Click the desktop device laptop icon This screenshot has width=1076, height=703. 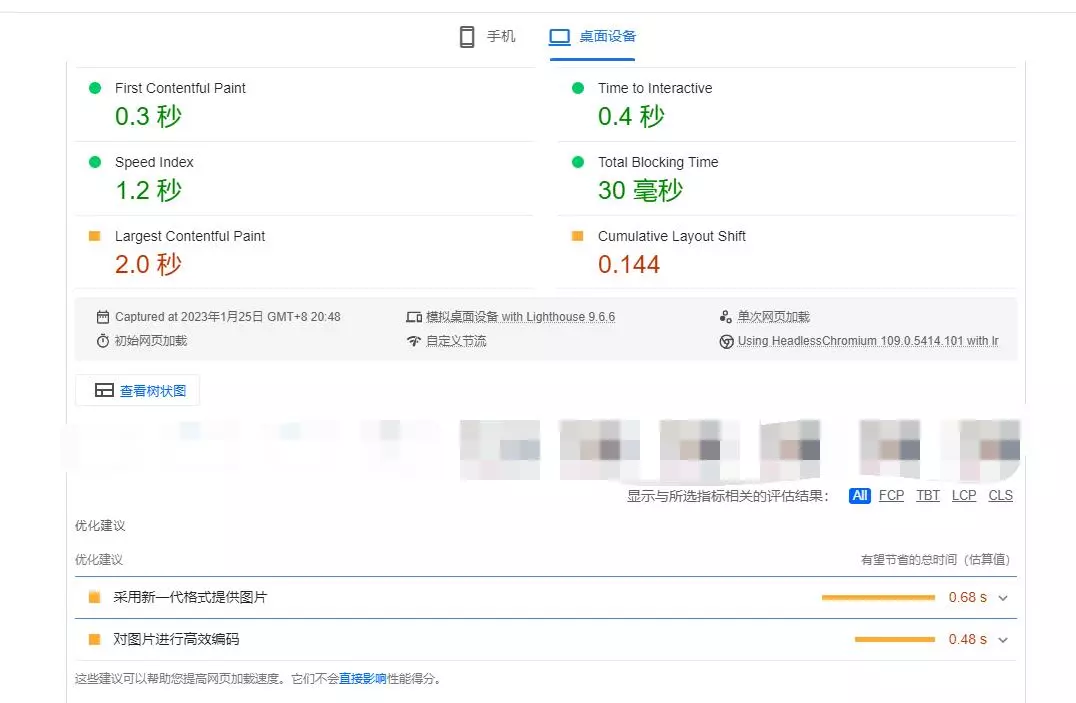[x=559, y=37]
